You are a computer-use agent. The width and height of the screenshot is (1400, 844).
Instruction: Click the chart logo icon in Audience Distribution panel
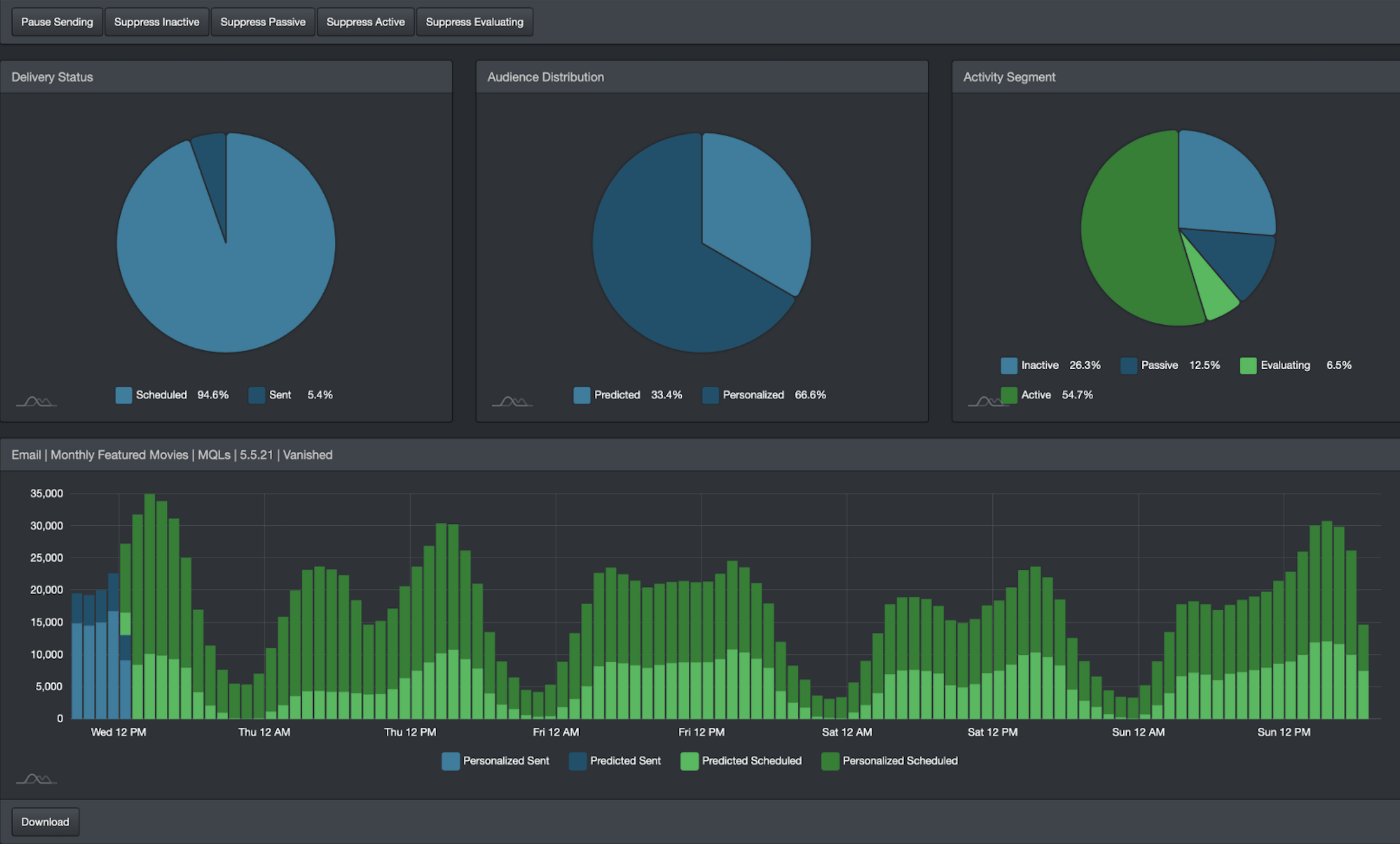point(511,402)
